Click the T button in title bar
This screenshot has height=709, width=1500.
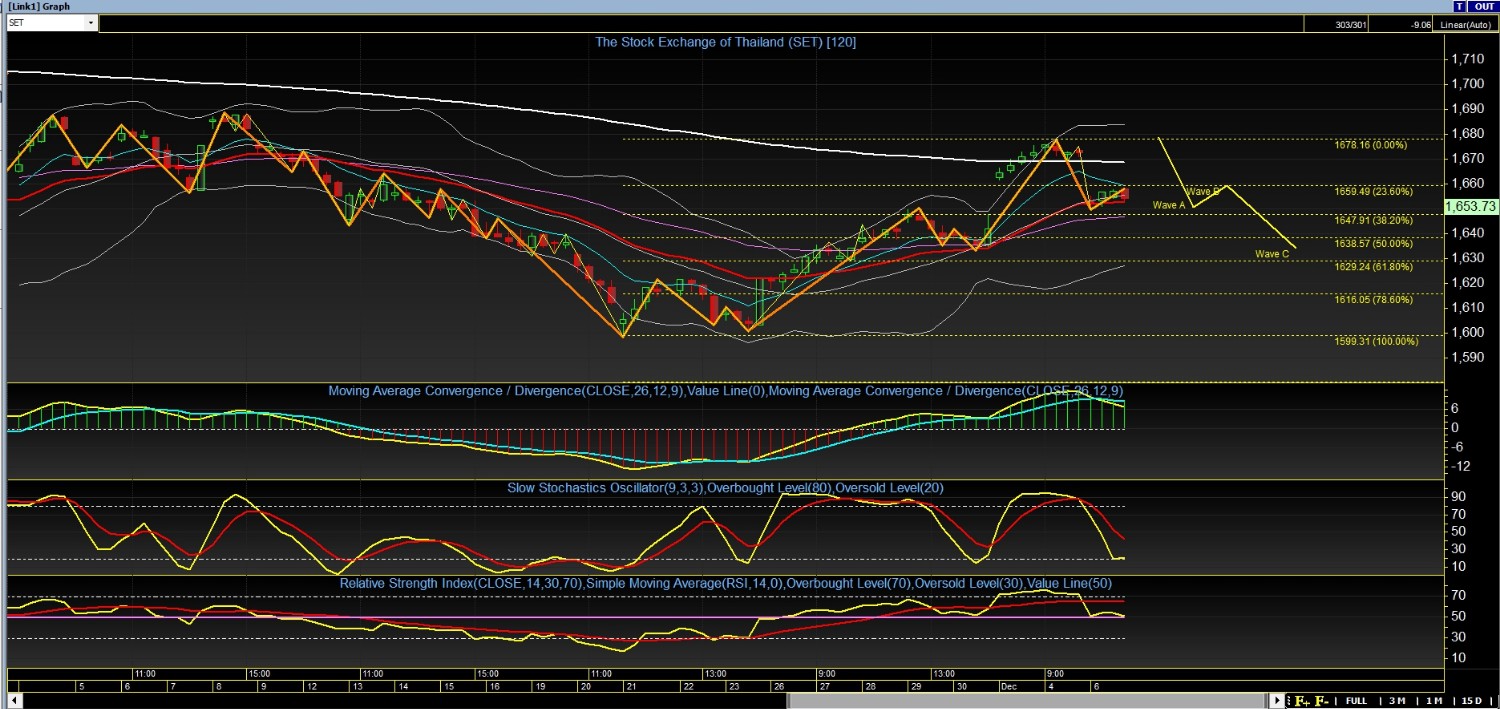click(1459, 6)
